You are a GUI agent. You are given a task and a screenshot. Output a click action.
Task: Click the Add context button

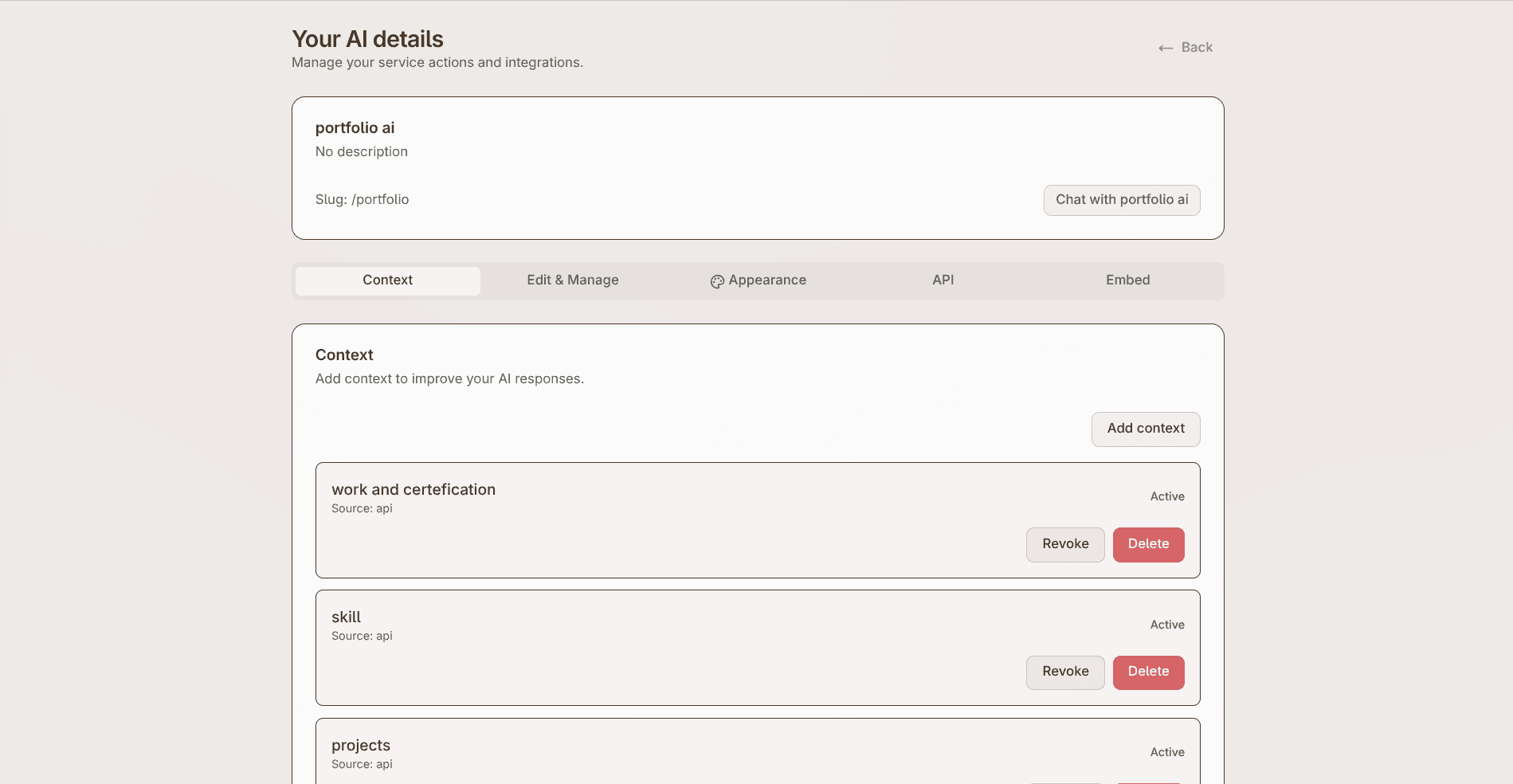(x=1145, y=429)
